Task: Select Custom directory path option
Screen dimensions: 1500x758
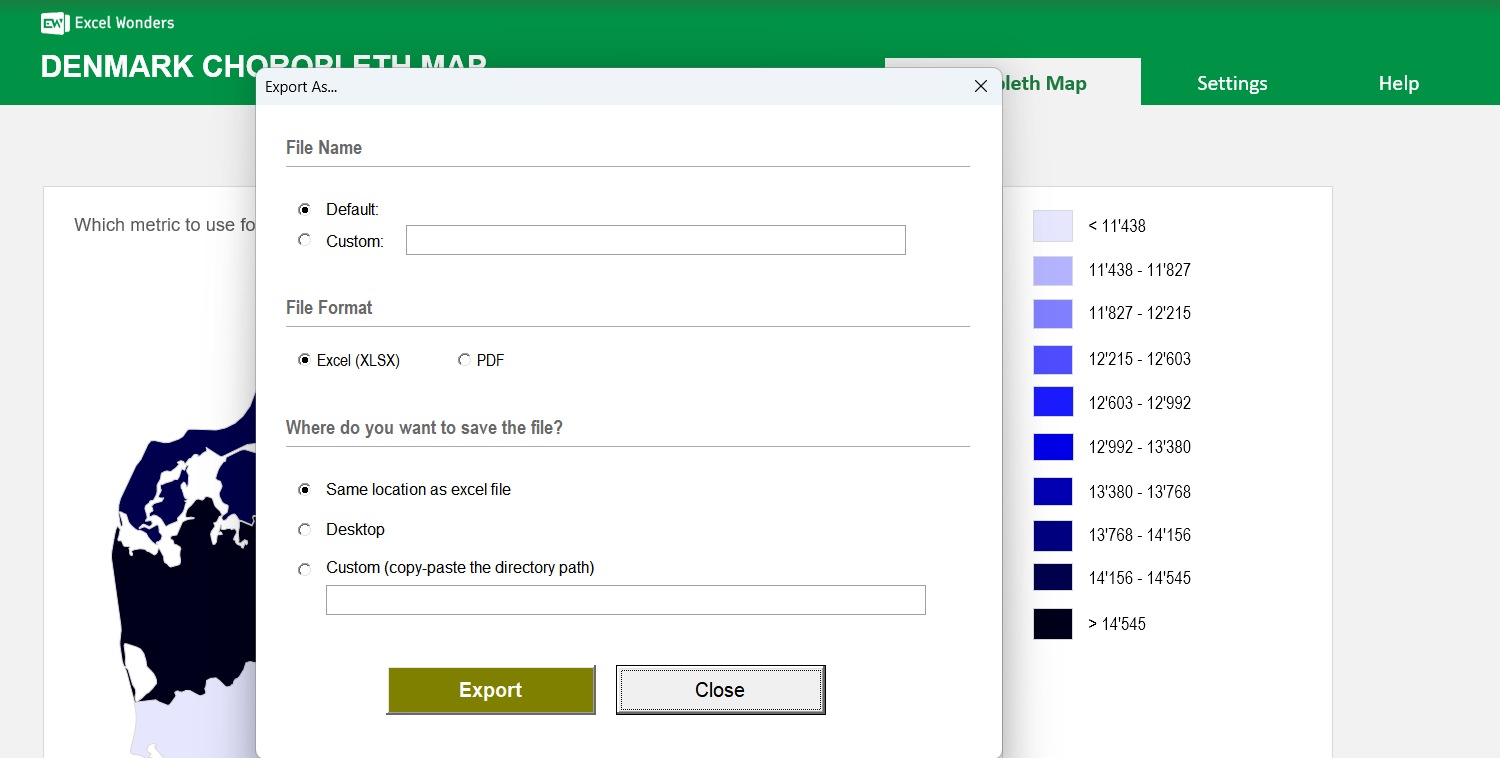Action: coord(305,569)
